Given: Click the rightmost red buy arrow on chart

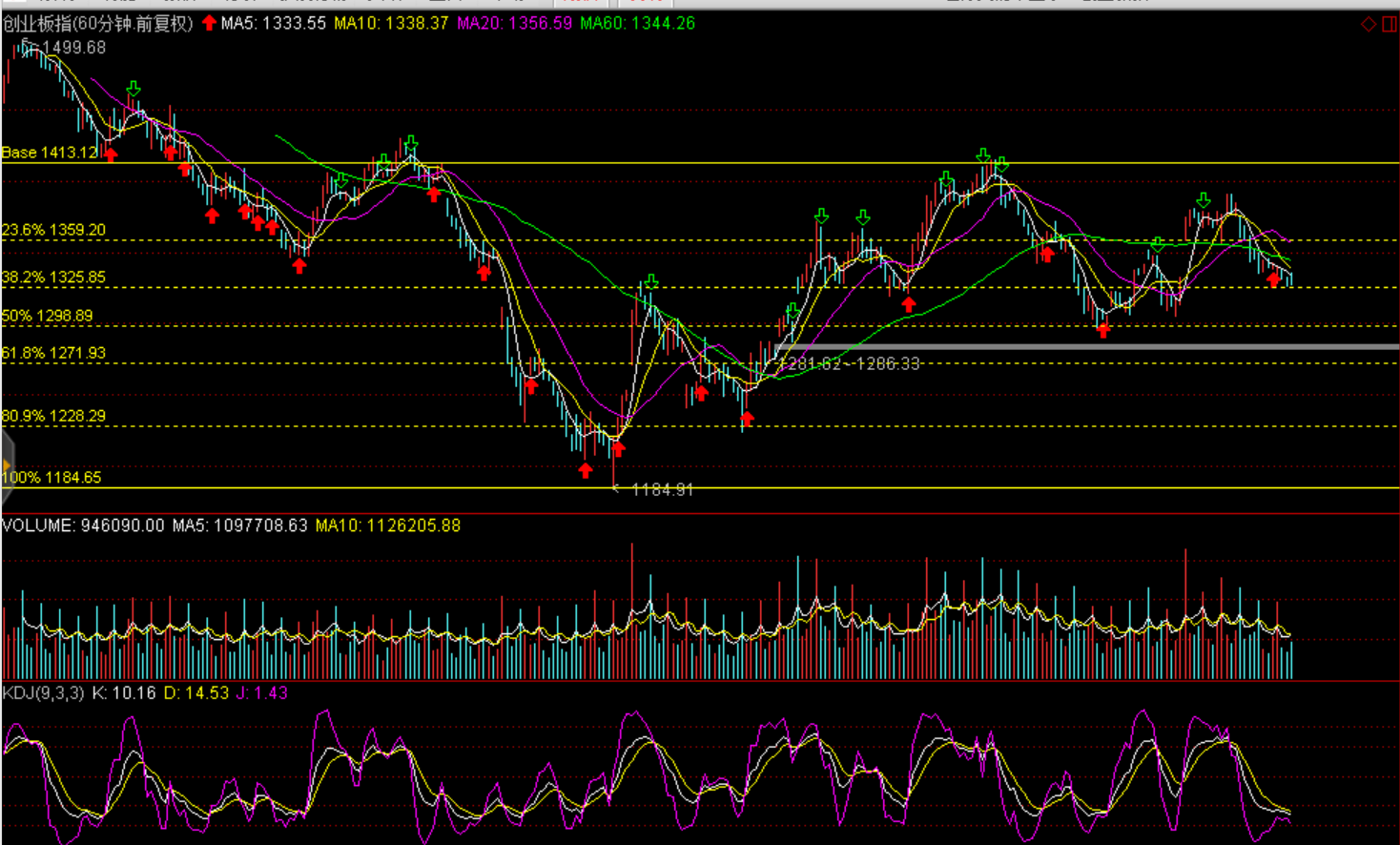Looking at the screenshot, I should point(1273,278).
